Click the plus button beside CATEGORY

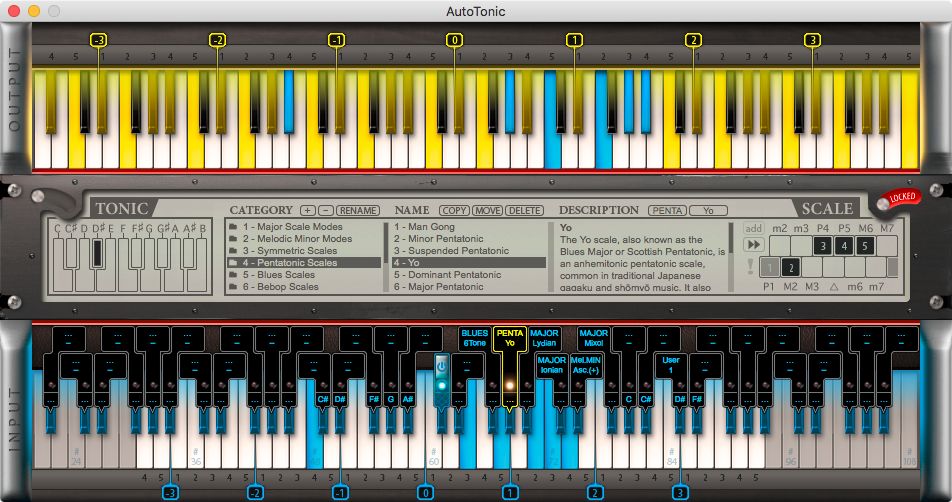(x=308, y=211)
